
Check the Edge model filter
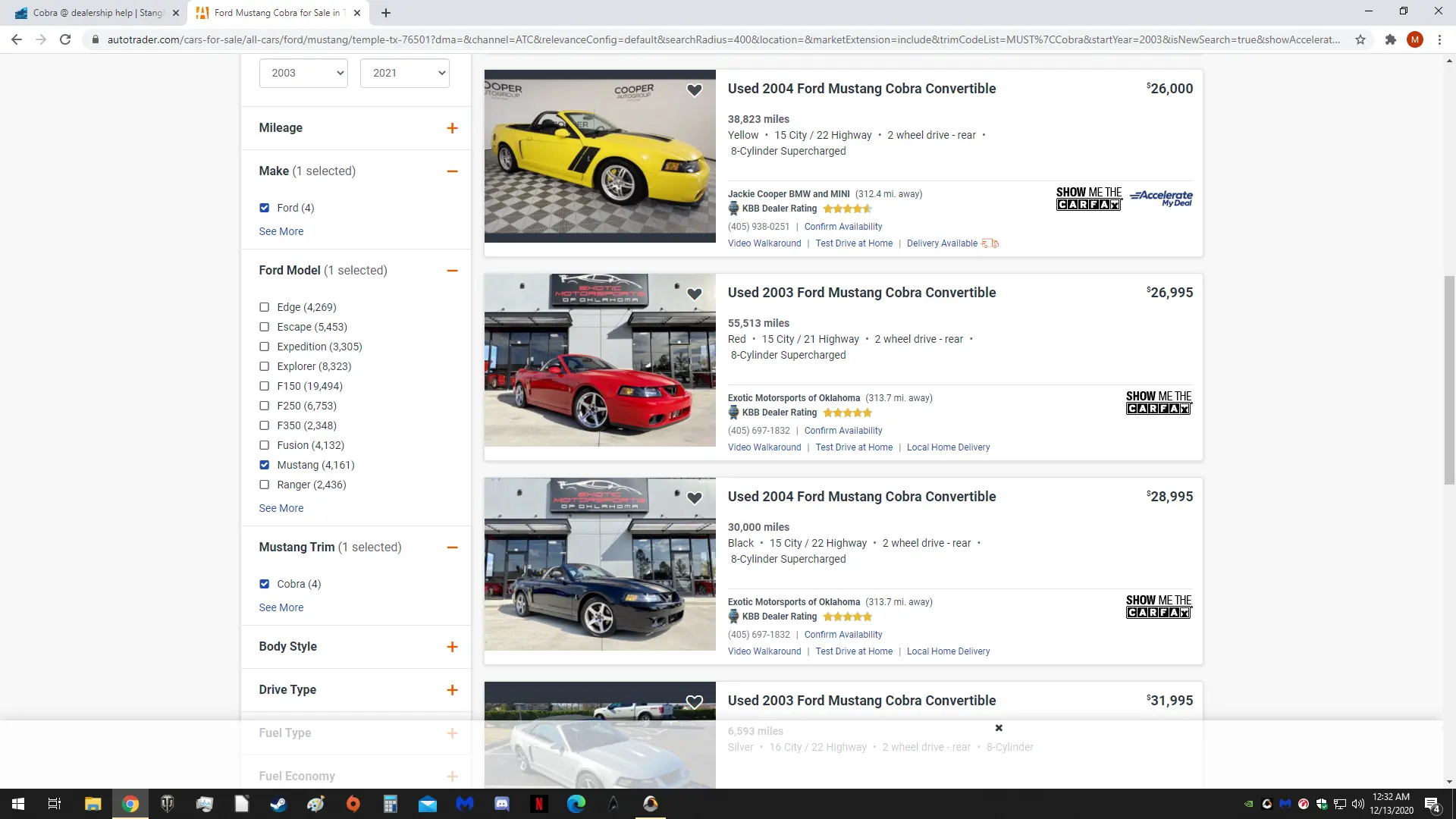(x=264, y=307)
